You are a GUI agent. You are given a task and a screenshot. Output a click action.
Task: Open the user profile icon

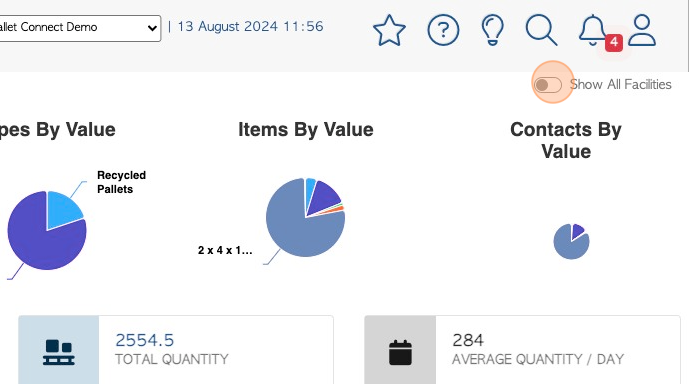point(642,30)
